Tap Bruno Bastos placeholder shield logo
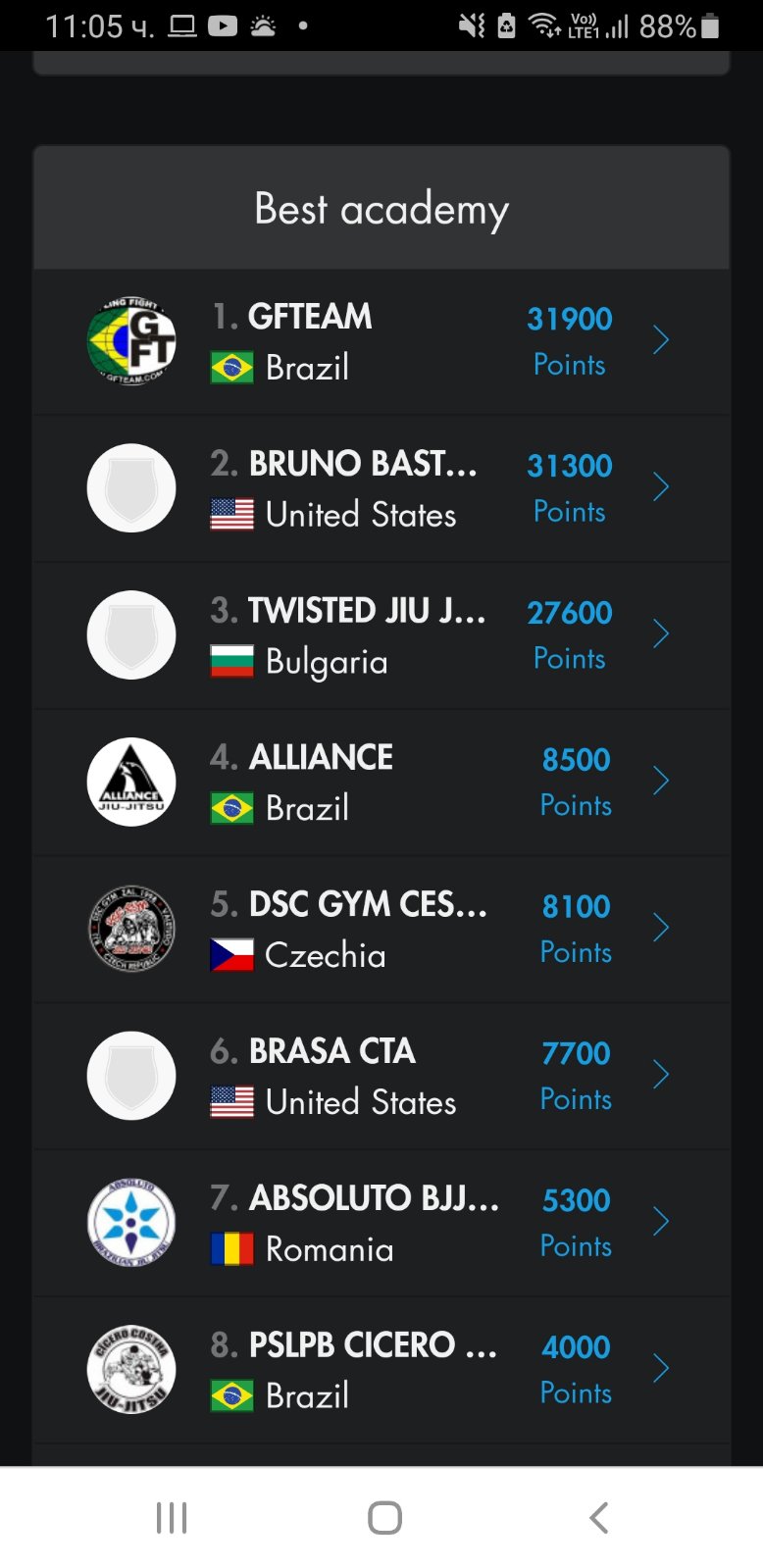The width and height of the screenshot is (763, 1568). click(x=131, y=488)
